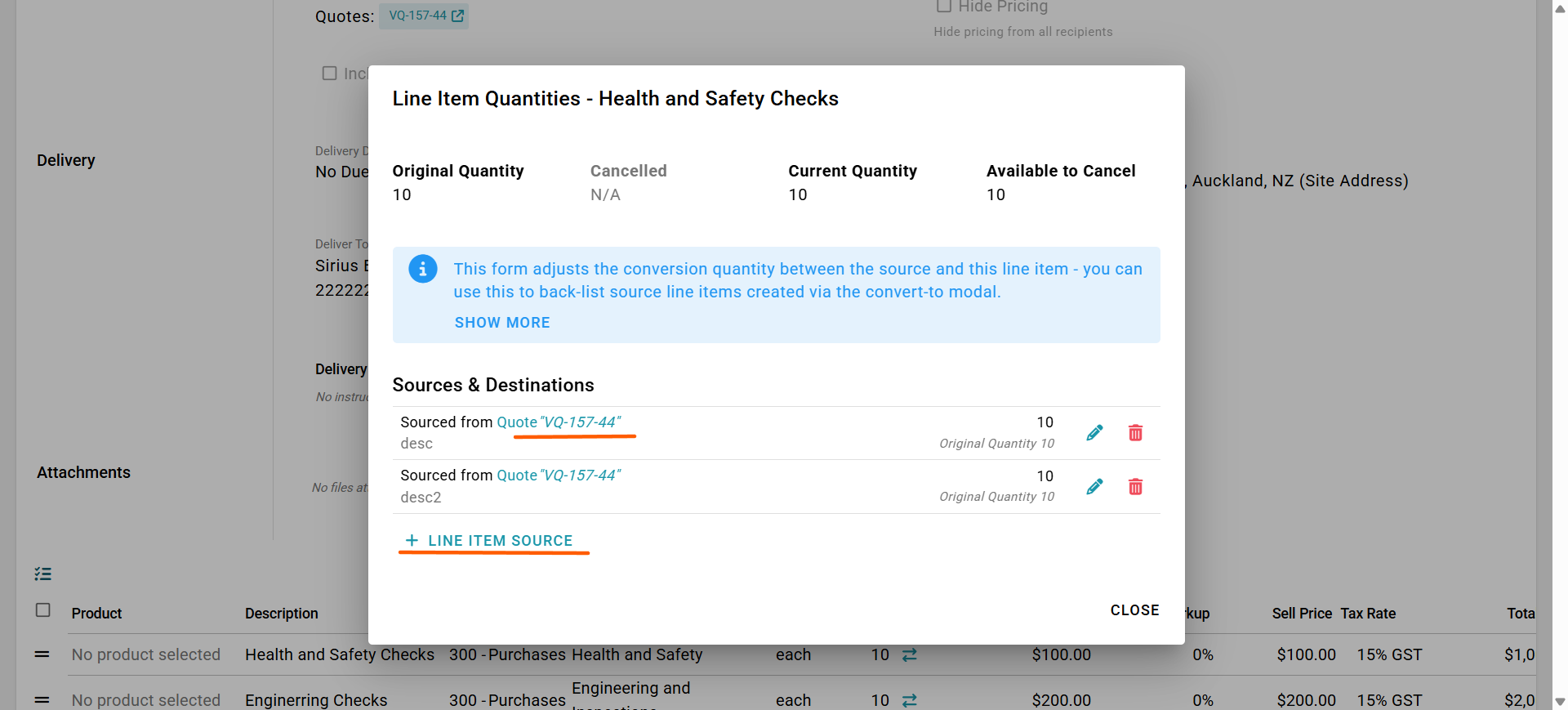Click the page scrollbar up arrow
The width and height of the screenshot is (1568, 710).
pos(1560,8)
